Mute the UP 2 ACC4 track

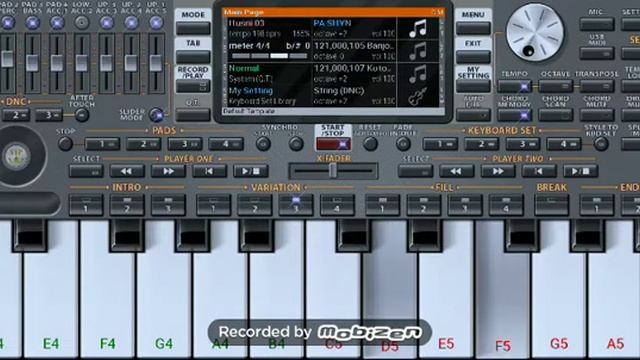(x=131, y=23)
